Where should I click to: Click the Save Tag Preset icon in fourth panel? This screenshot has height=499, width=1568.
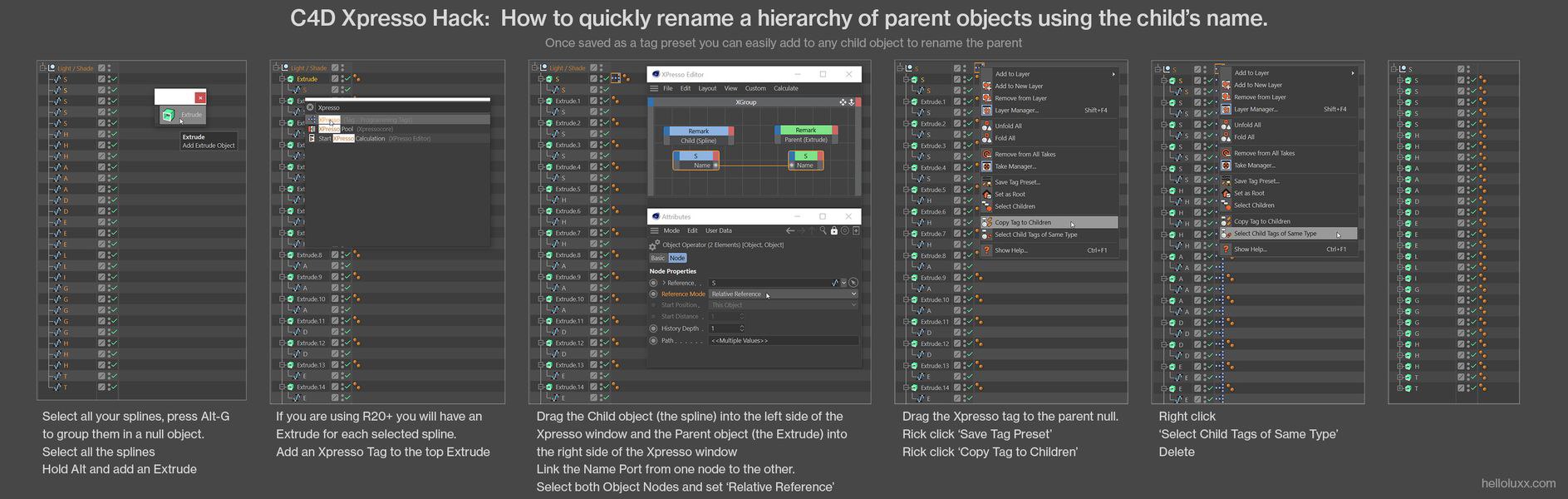(987, 182)
